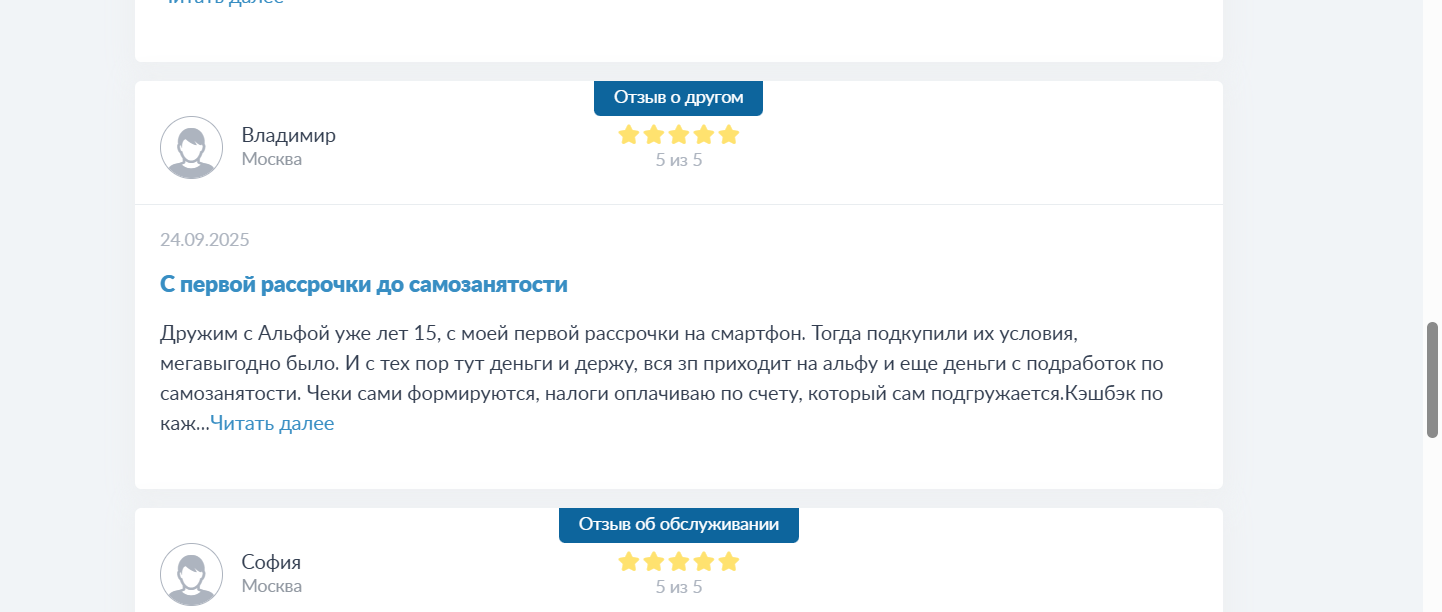Click the '5 из 5' score under София
This screenshot has width=1442, height=612.
tap(679, 587)
